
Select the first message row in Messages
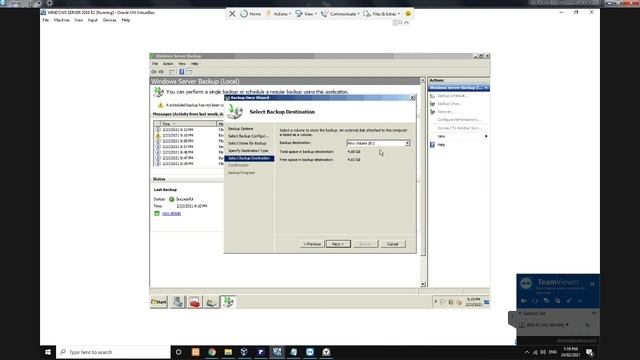point(189,129)
